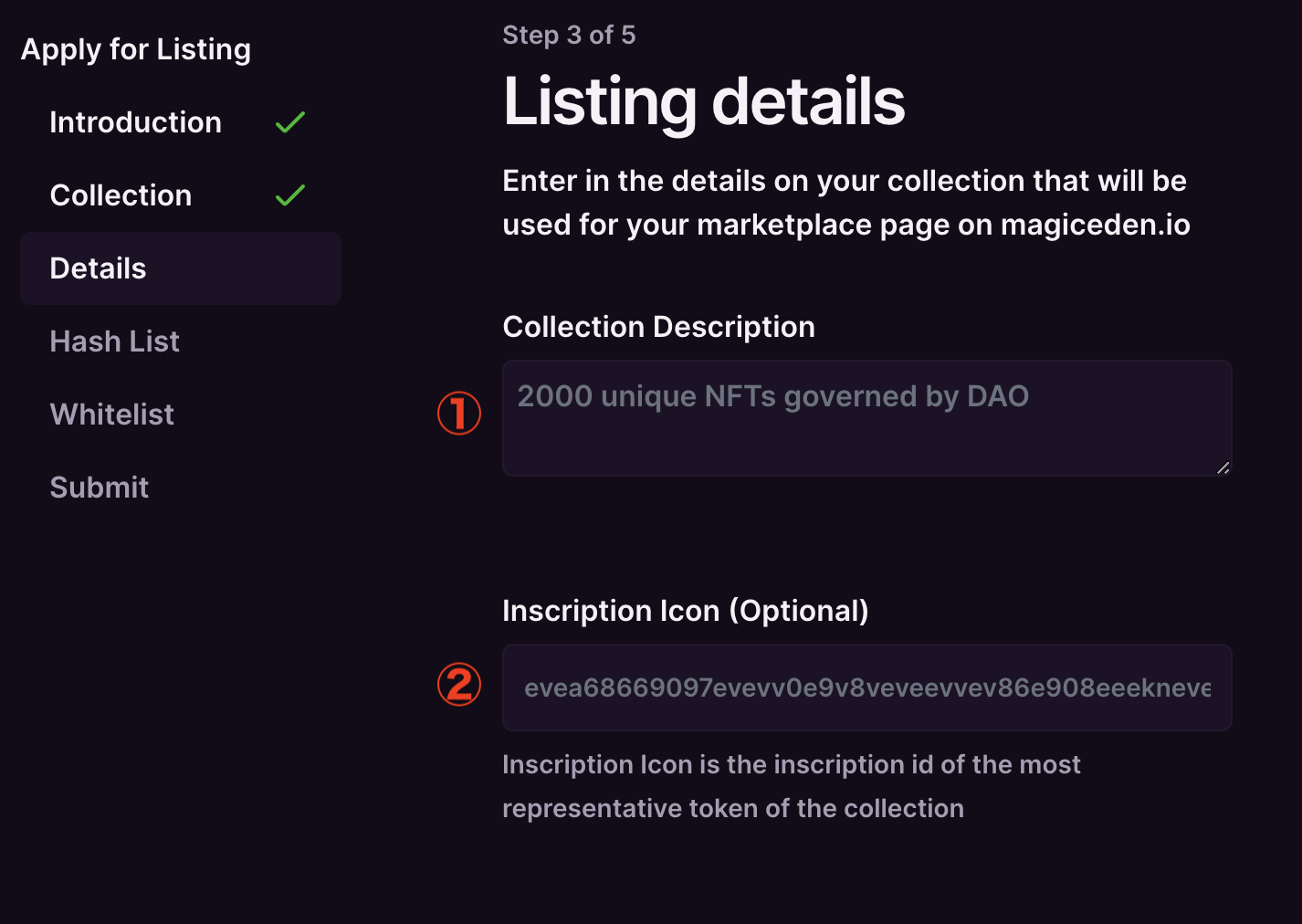The height and width of the screenshot is (924, 1302).
Task: Click the red circled number 2 marker
Action: coord(459,685)
